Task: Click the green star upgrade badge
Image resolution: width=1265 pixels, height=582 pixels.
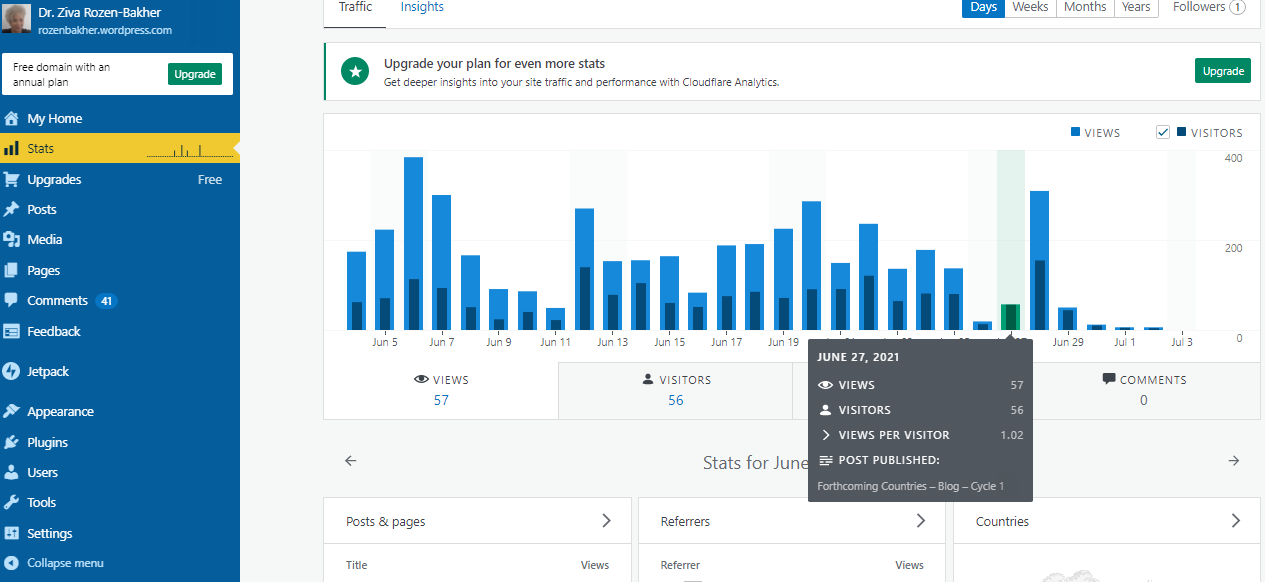Action: coord(354,71)
